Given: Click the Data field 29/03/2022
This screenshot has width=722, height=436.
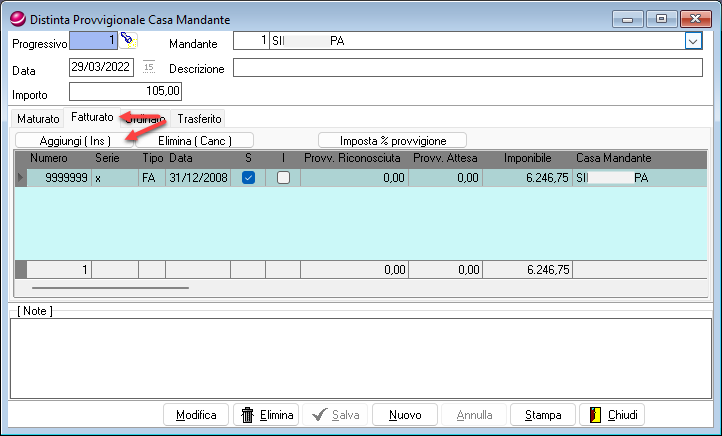Looking at the screenshot, I should pyautogui.click(x=101, y=67).
